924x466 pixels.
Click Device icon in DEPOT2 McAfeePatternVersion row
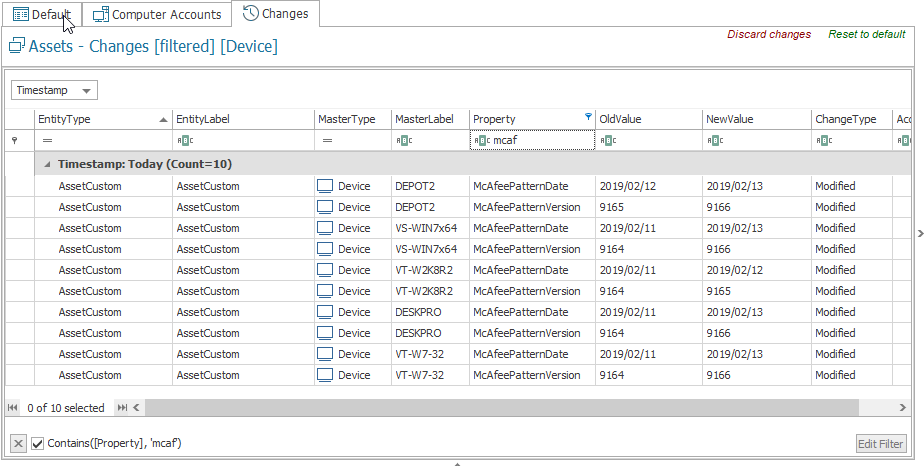[325, 207]
